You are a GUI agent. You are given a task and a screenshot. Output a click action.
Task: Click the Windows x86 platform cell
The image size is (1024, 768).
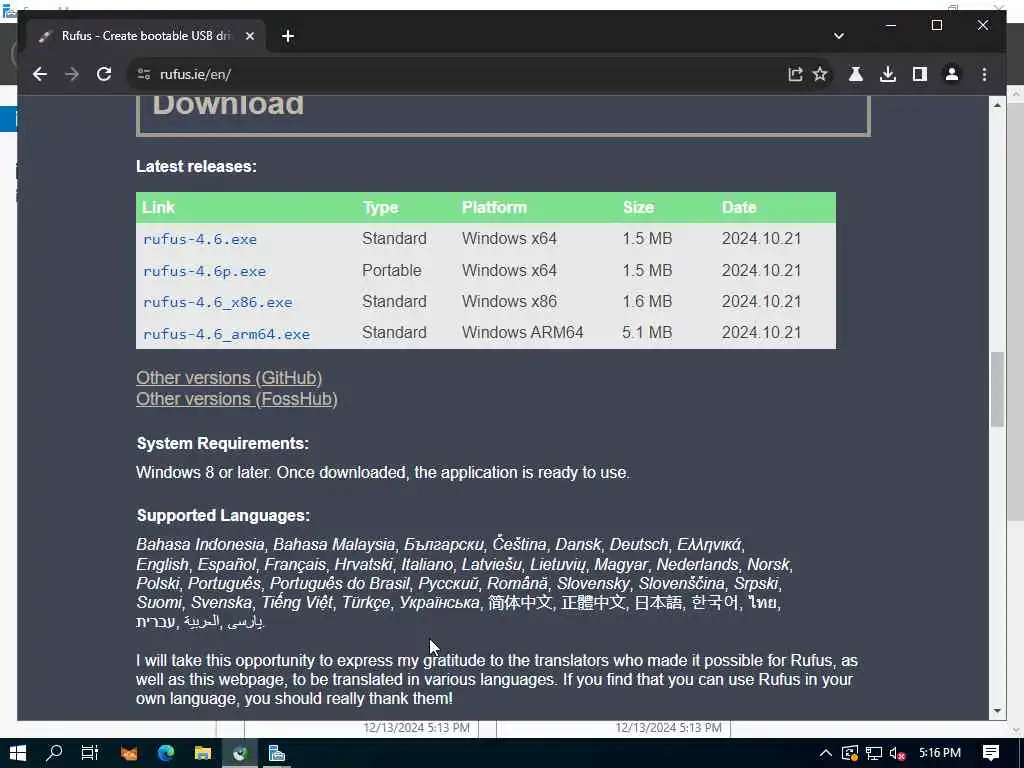509,301
